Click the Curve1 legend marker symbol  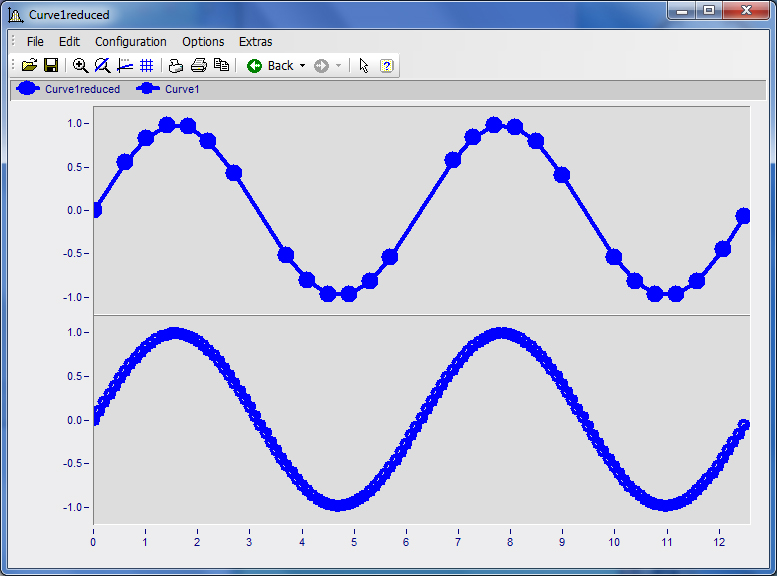(x=148, y=89)
